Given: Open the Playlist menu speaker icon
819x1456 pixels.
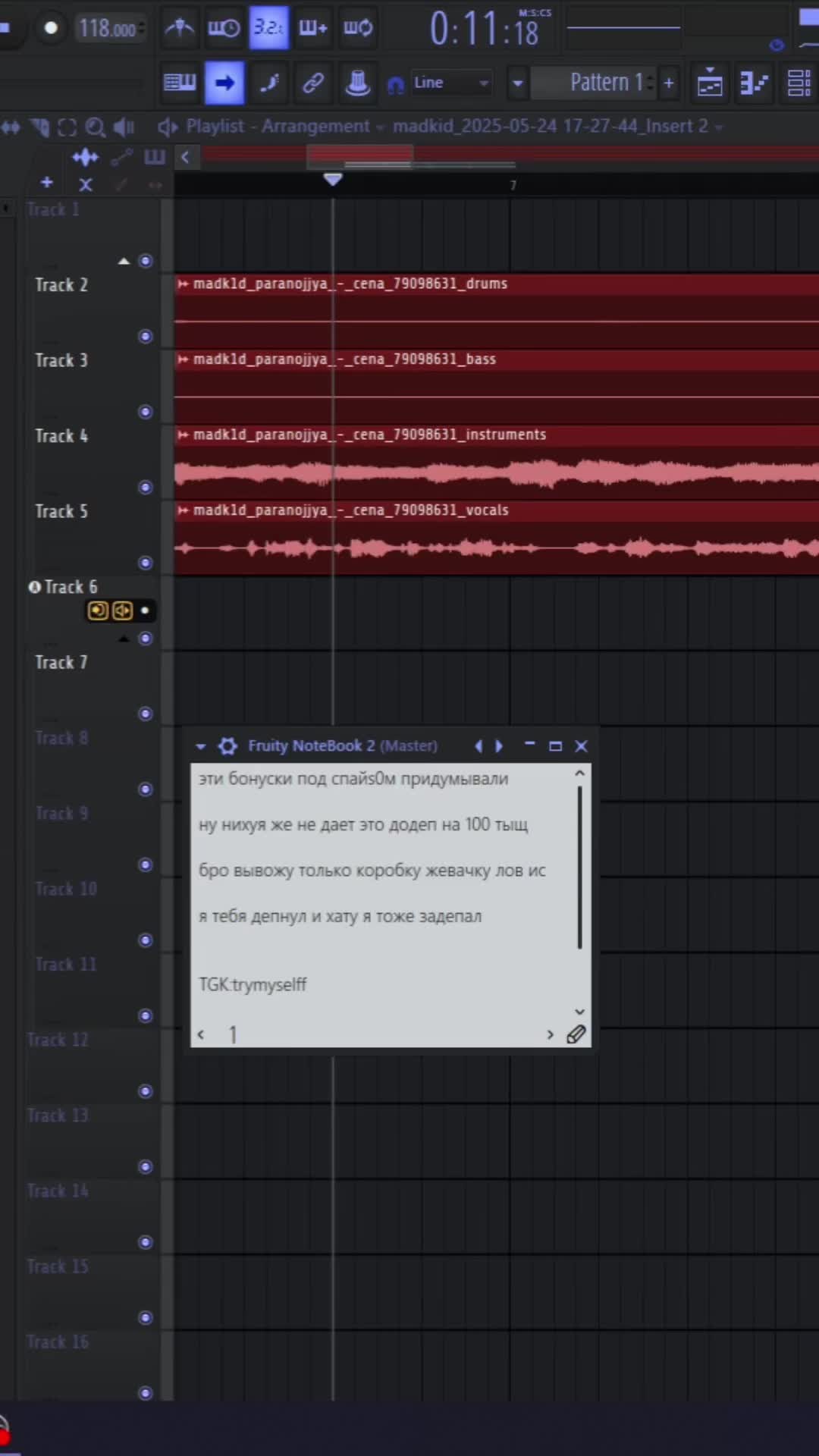Looking at the screenshot, I should click(168, 127).
